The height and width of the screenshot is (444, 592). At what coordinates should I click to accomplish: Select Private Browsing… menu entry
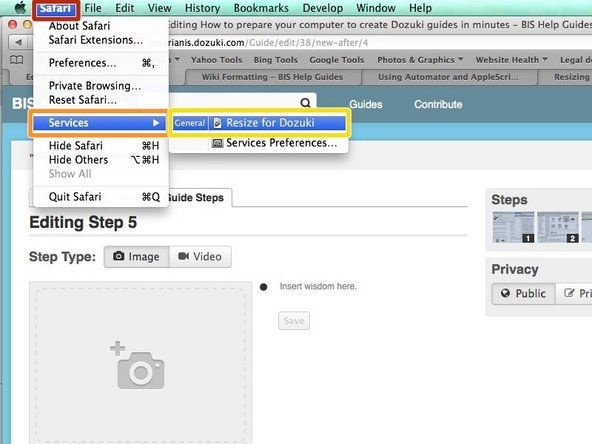coord(100,86)
